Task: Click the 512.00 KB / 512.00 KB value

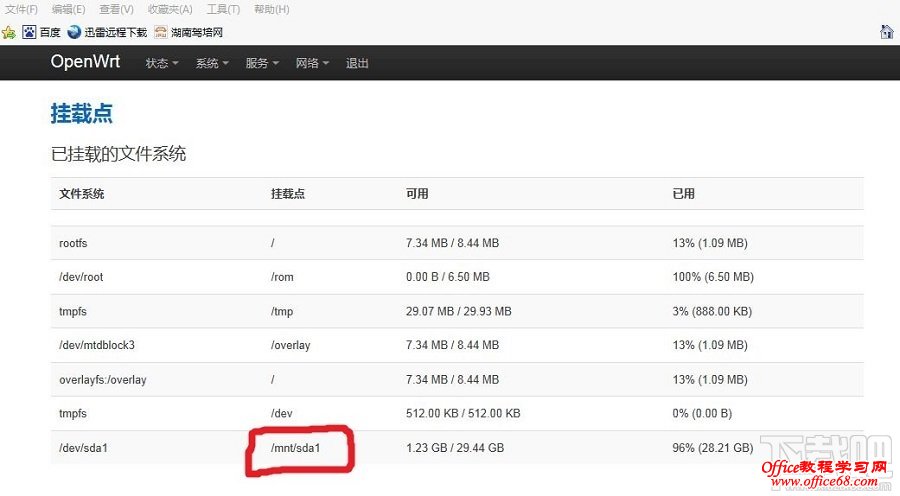Action: coord(463,413)
